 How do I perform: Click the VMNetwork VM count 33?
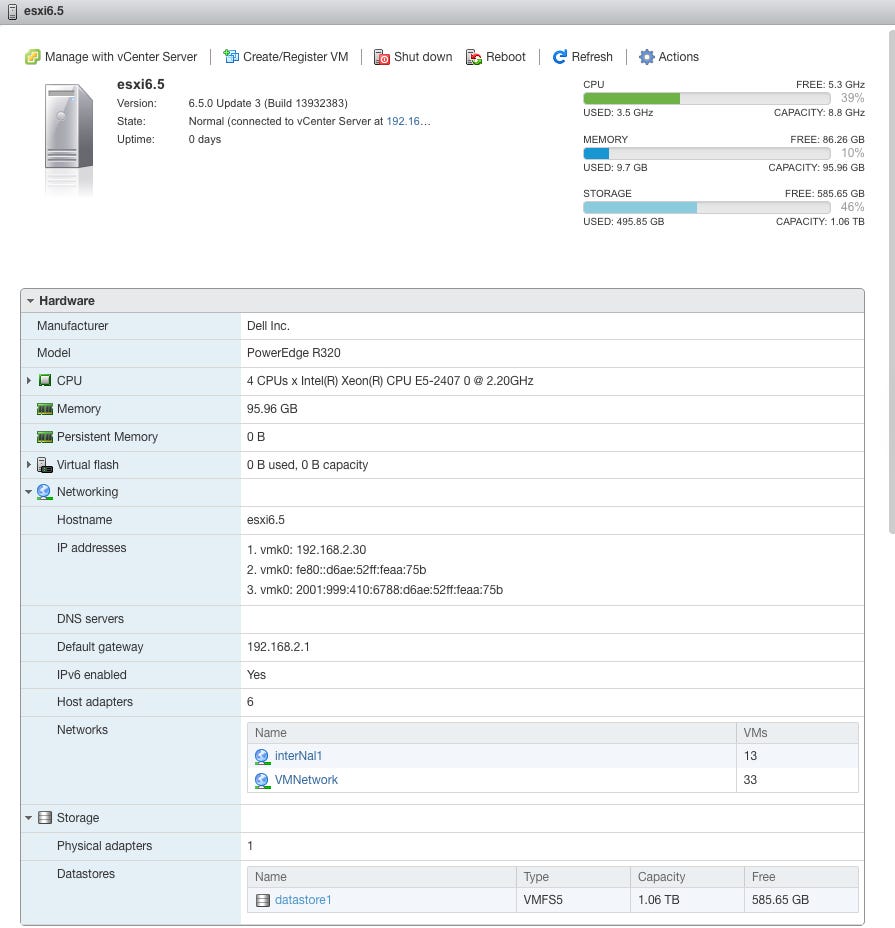point(751,780)
